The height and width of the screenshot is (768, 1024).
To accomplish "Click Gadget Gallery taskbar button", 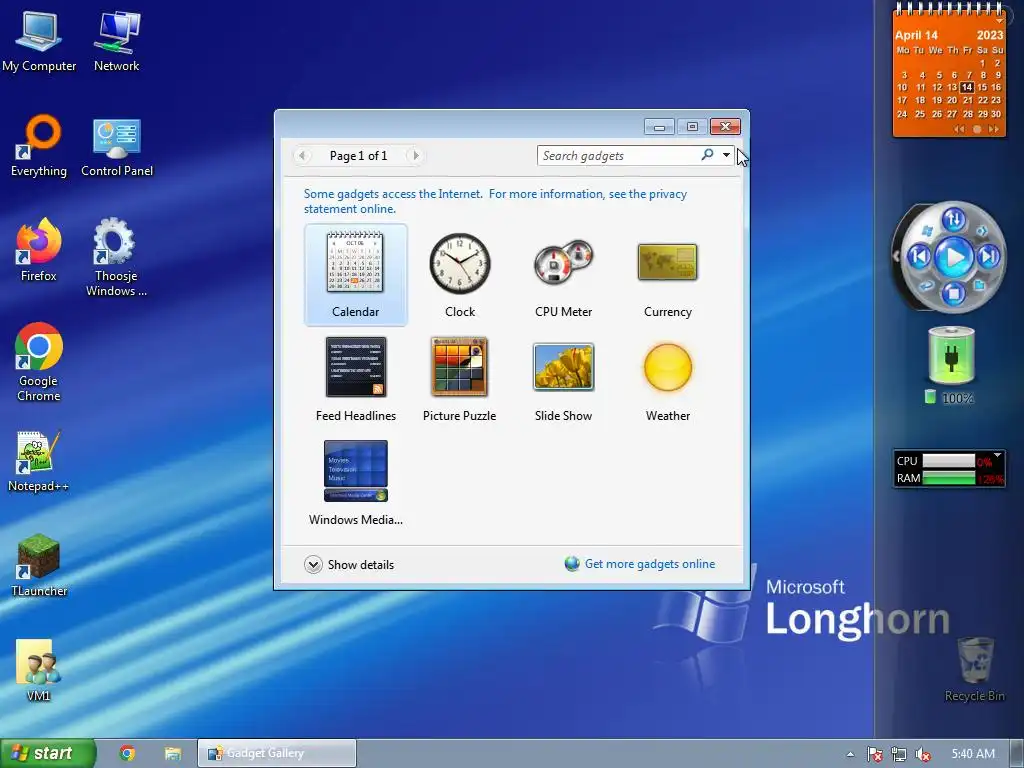I will pos(277,754).
